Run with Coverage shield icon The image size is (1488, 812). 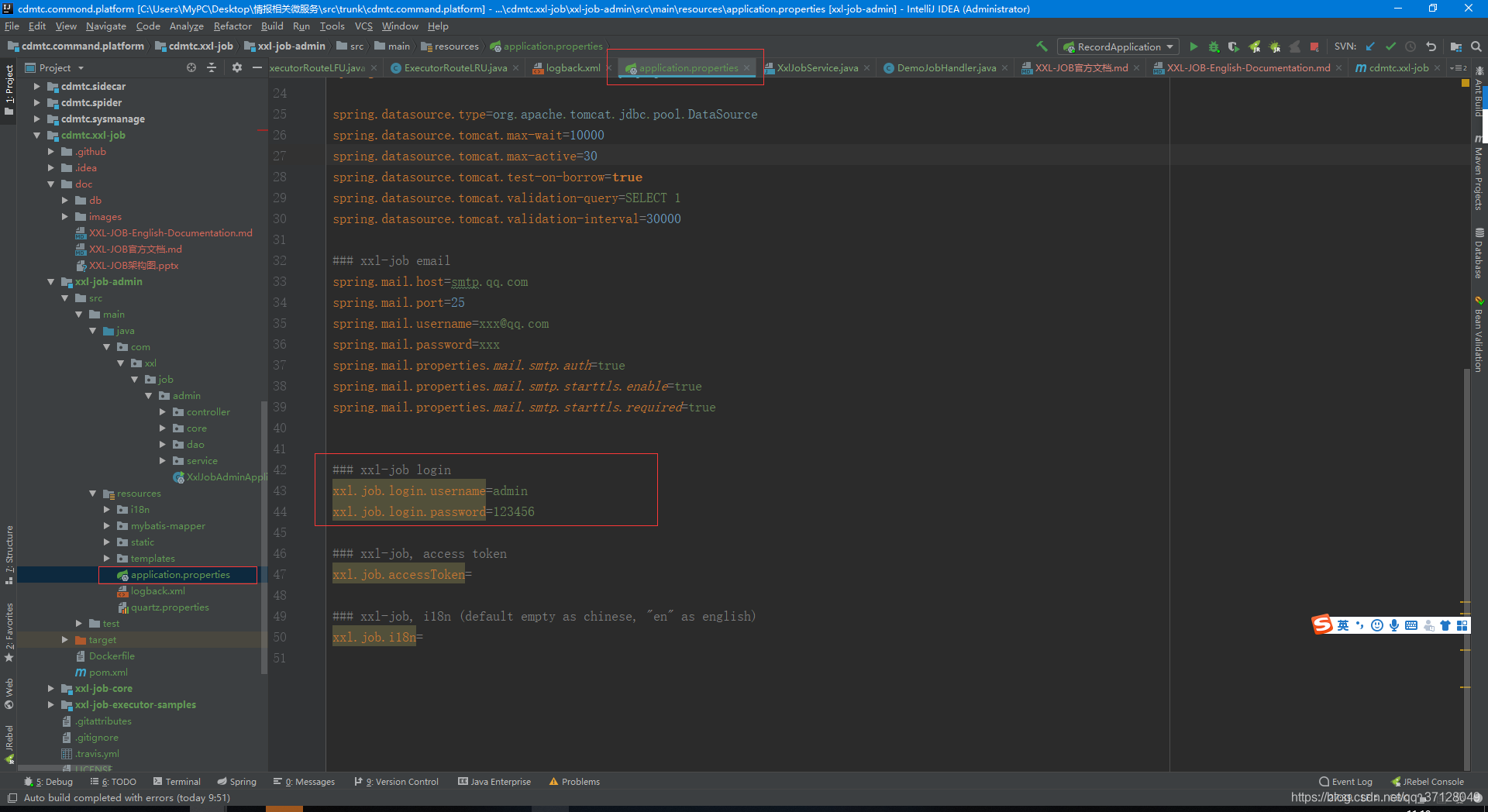click(1234, 46)
